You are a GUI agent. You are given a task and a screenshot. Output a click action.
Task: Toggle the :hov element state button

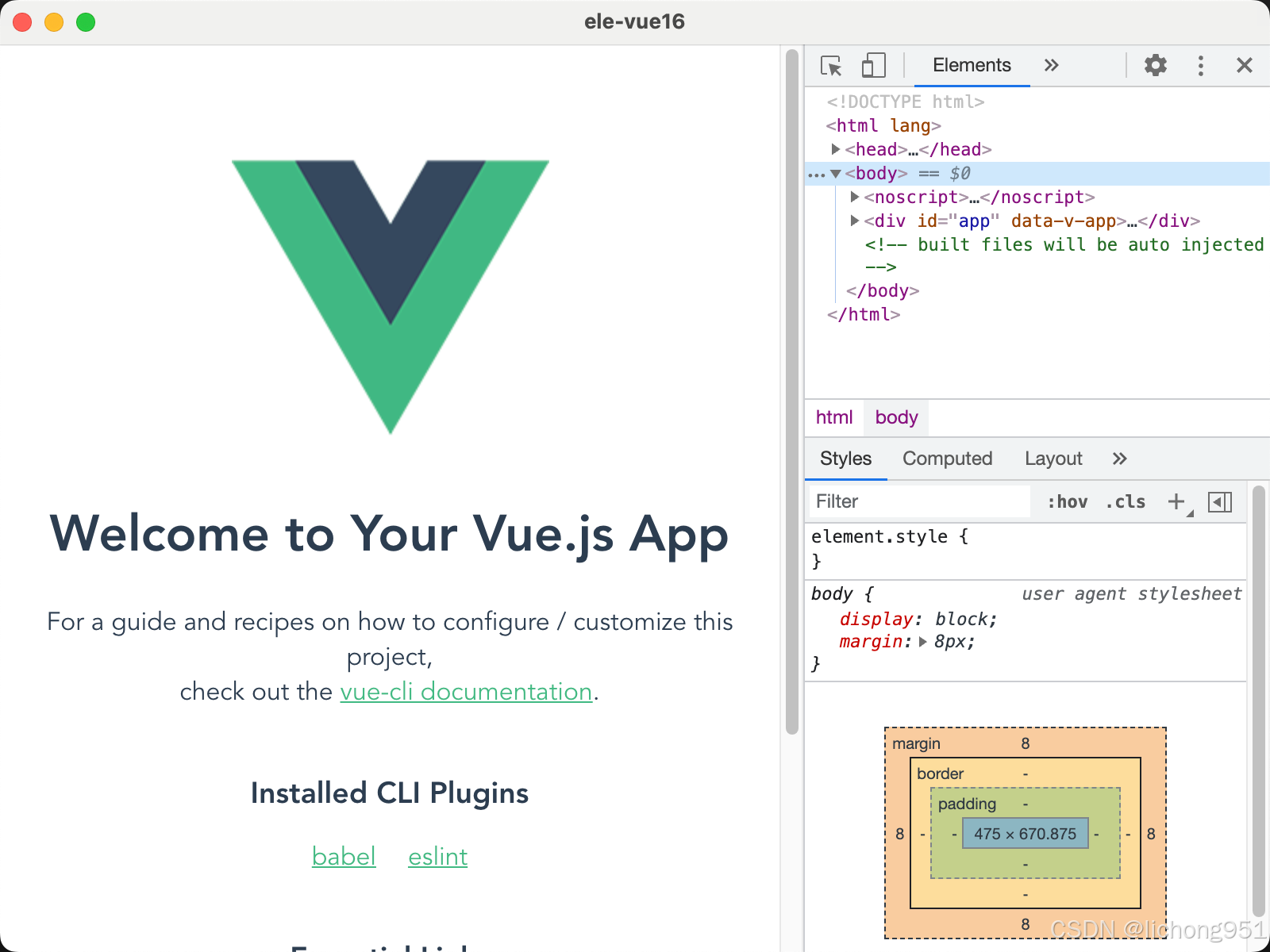pos(1067,501)
